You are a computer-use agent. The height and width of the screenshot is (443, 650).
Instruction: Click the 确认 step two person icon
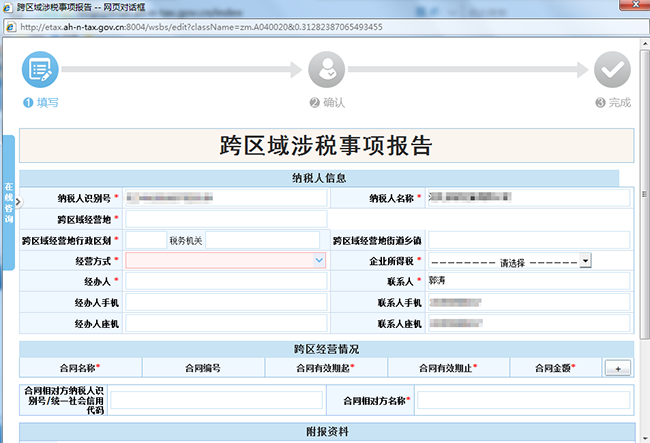pyautogui.click(x=325, y=70)
